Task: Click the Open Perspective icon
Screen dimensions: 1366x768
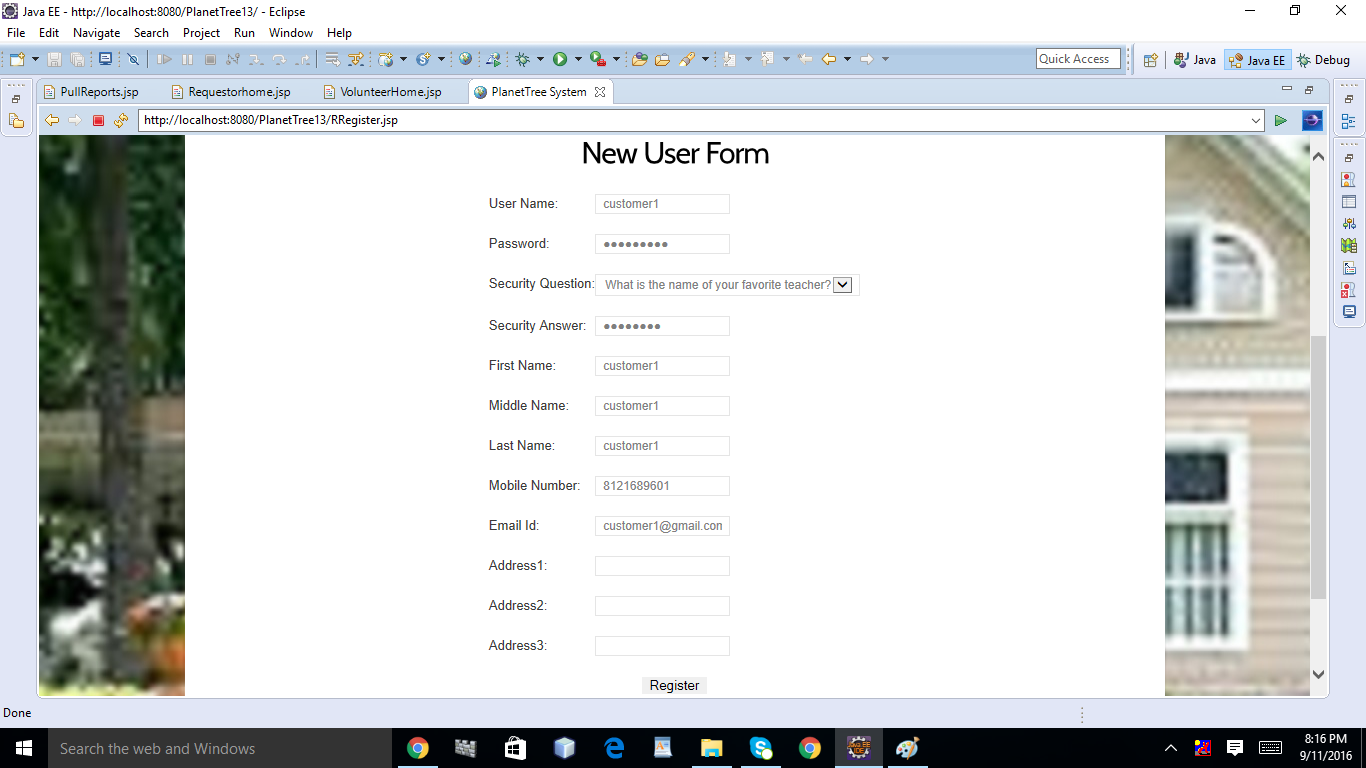Action: [x=1150, y=60]
